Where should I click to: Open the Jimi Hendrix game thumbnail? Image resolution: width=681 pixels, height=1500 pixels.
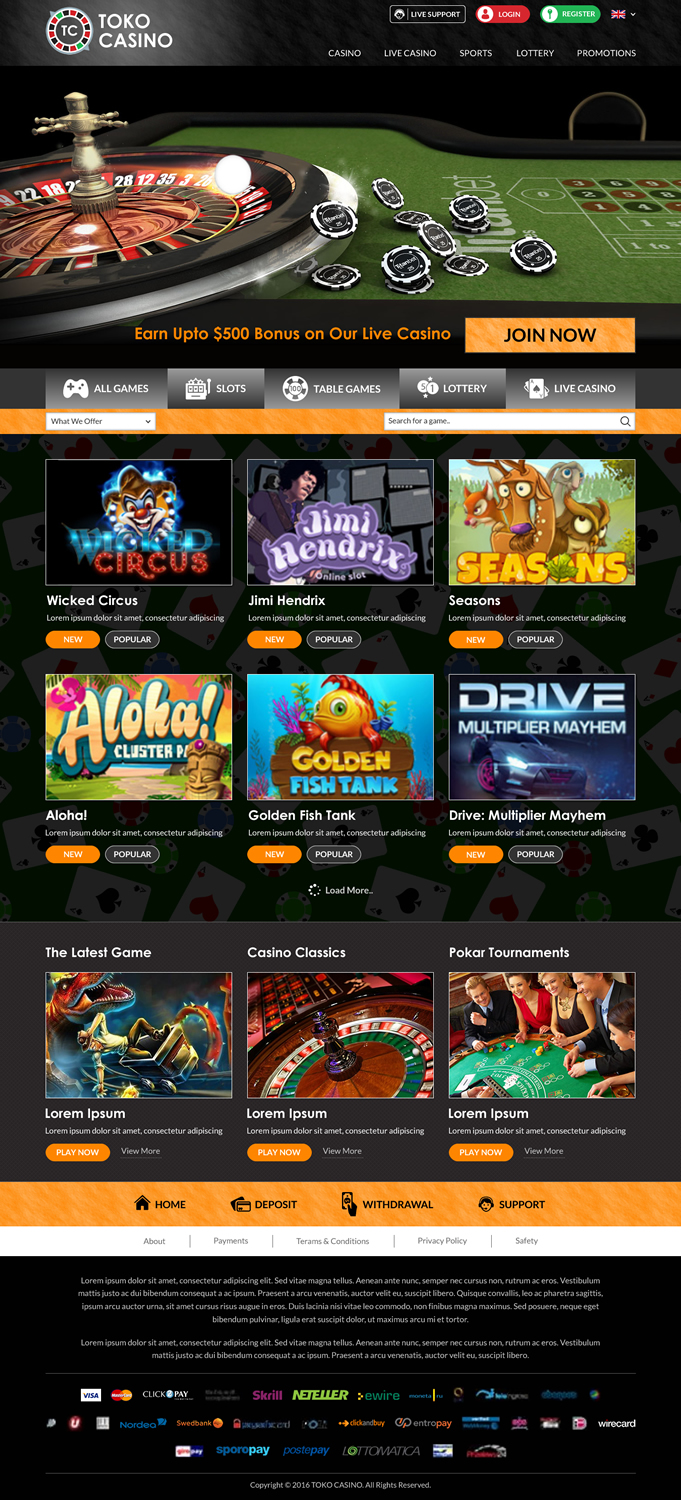click(x=340, y=522)
